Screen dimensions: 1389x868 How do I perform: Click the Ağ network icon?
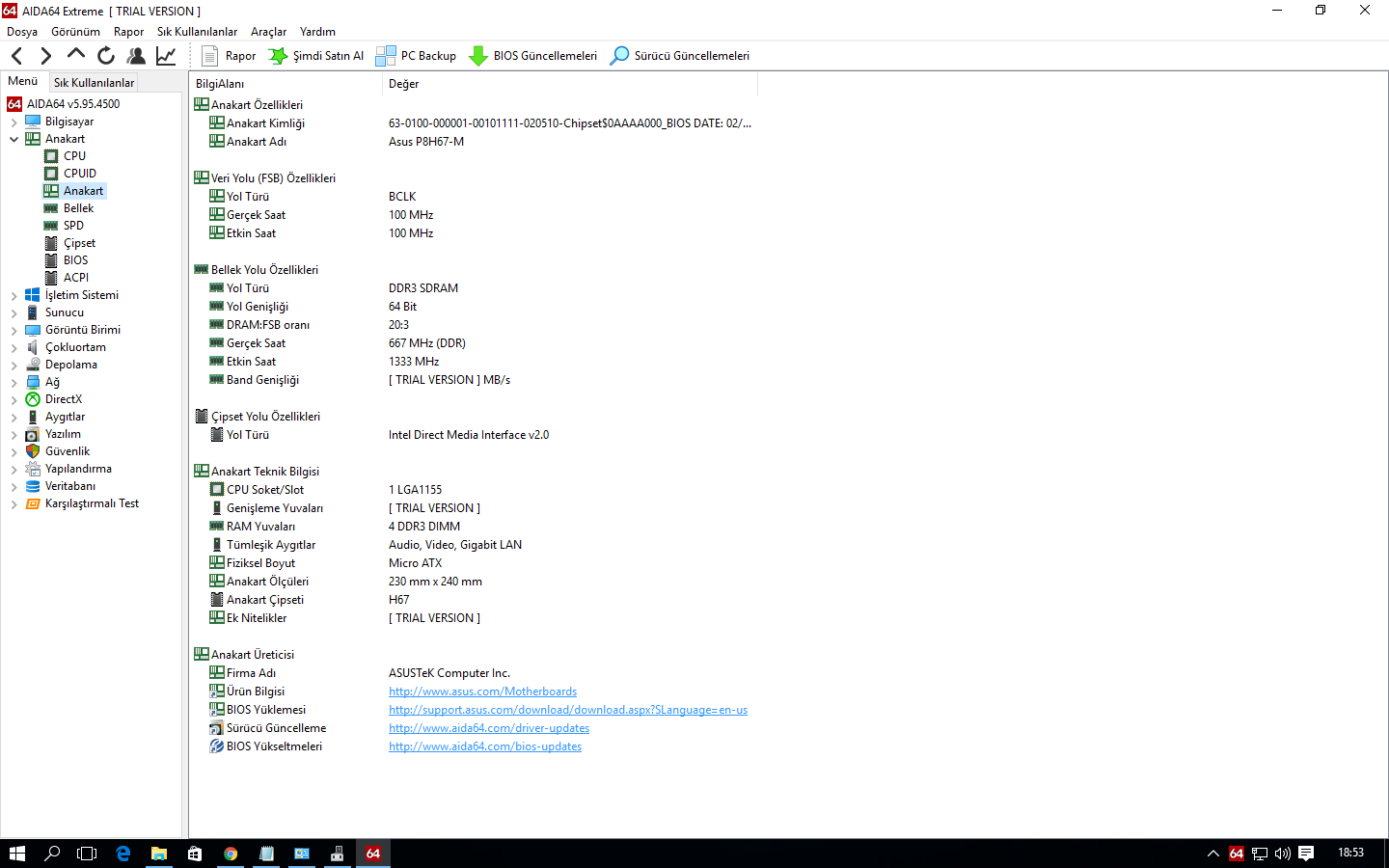point(33,382)
